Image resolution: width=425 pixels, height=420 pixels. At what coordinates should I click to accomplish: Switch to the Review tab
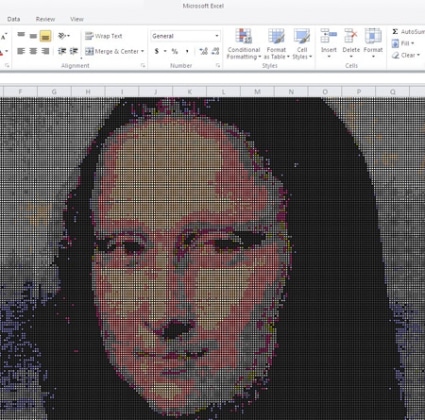point(45,19)
